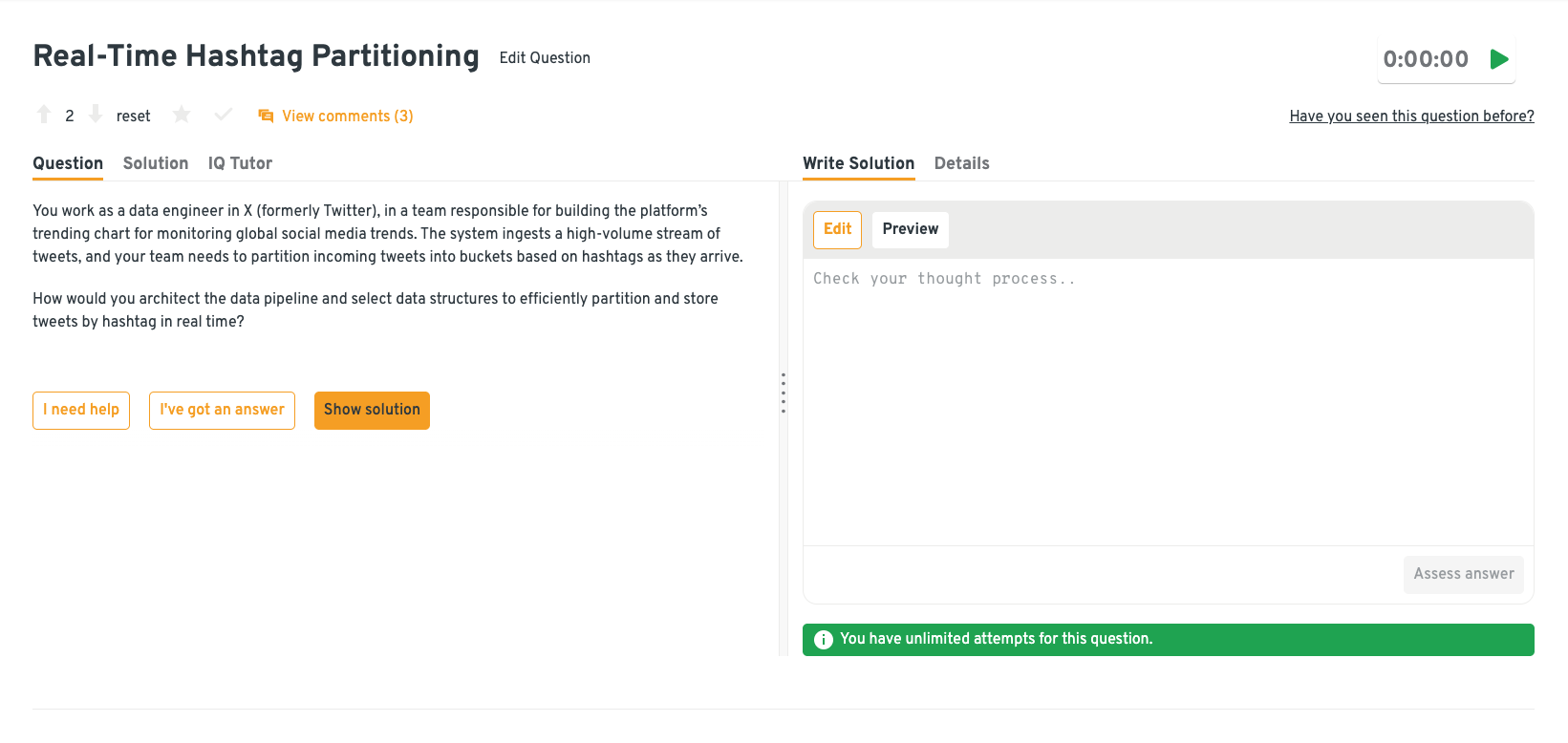Select the Write Solution tab
This screenshot has height=743, width=1568.
[858, 163]
